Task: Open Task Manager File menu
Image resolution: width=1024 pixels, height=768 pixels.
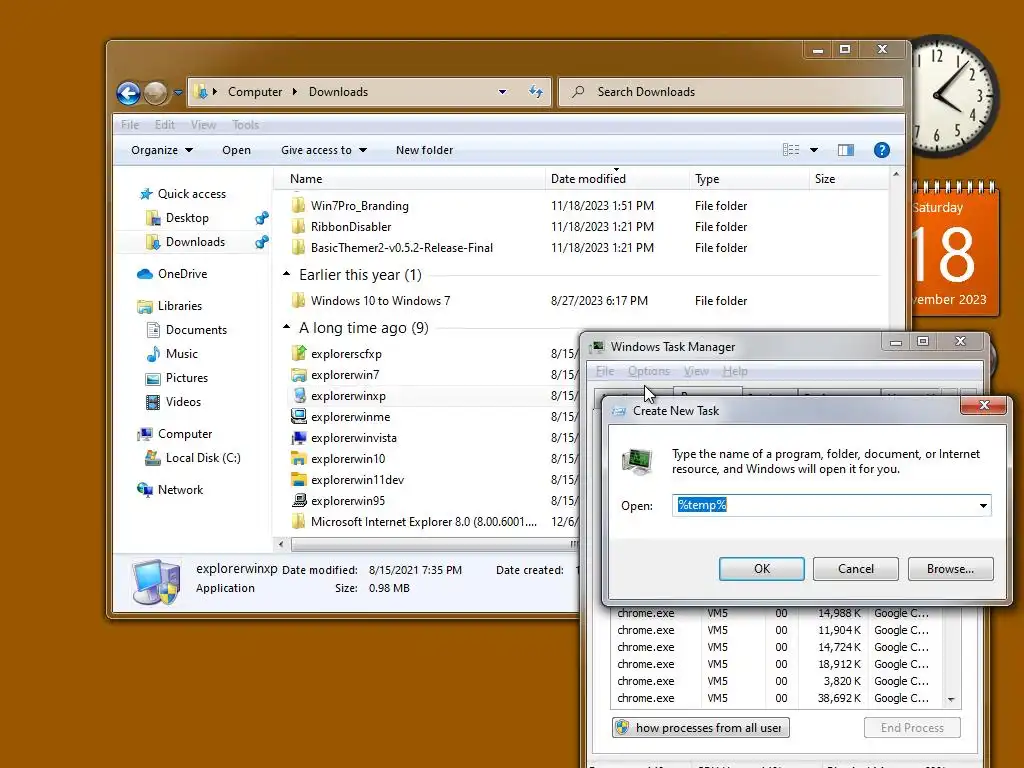Action: click(605, 371)
